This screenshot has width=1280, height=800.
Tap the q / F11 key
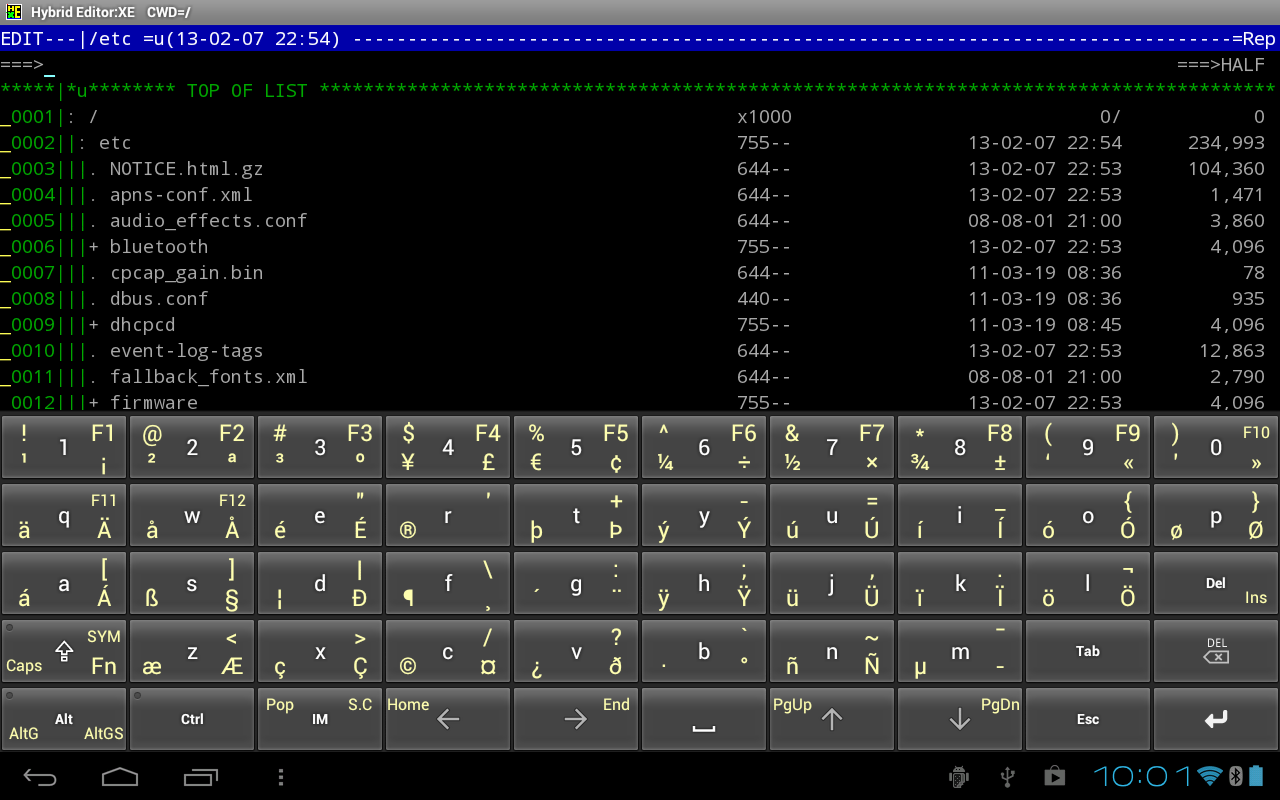[64, 515]
